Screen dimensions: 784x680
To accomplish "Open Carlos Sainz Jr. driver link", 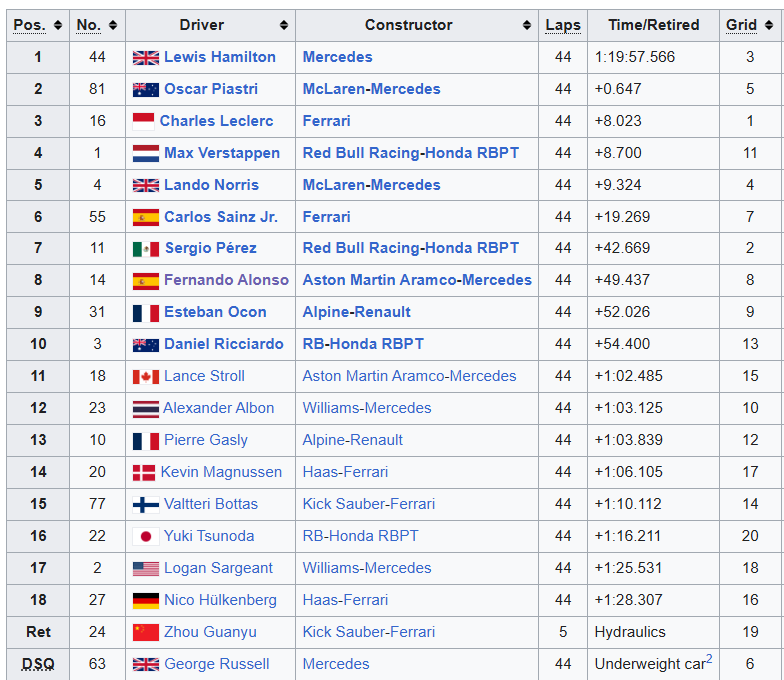I will 220,217.
